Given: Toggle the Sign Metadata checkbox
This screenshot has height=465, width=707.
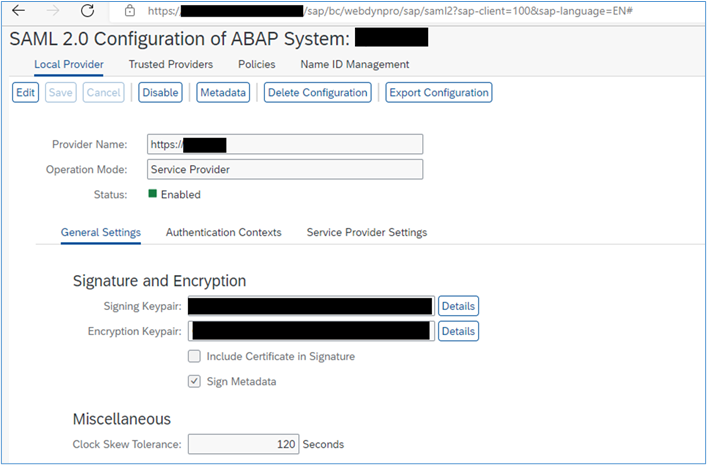Looking at the screenshot, I should (x=194, y=382).
